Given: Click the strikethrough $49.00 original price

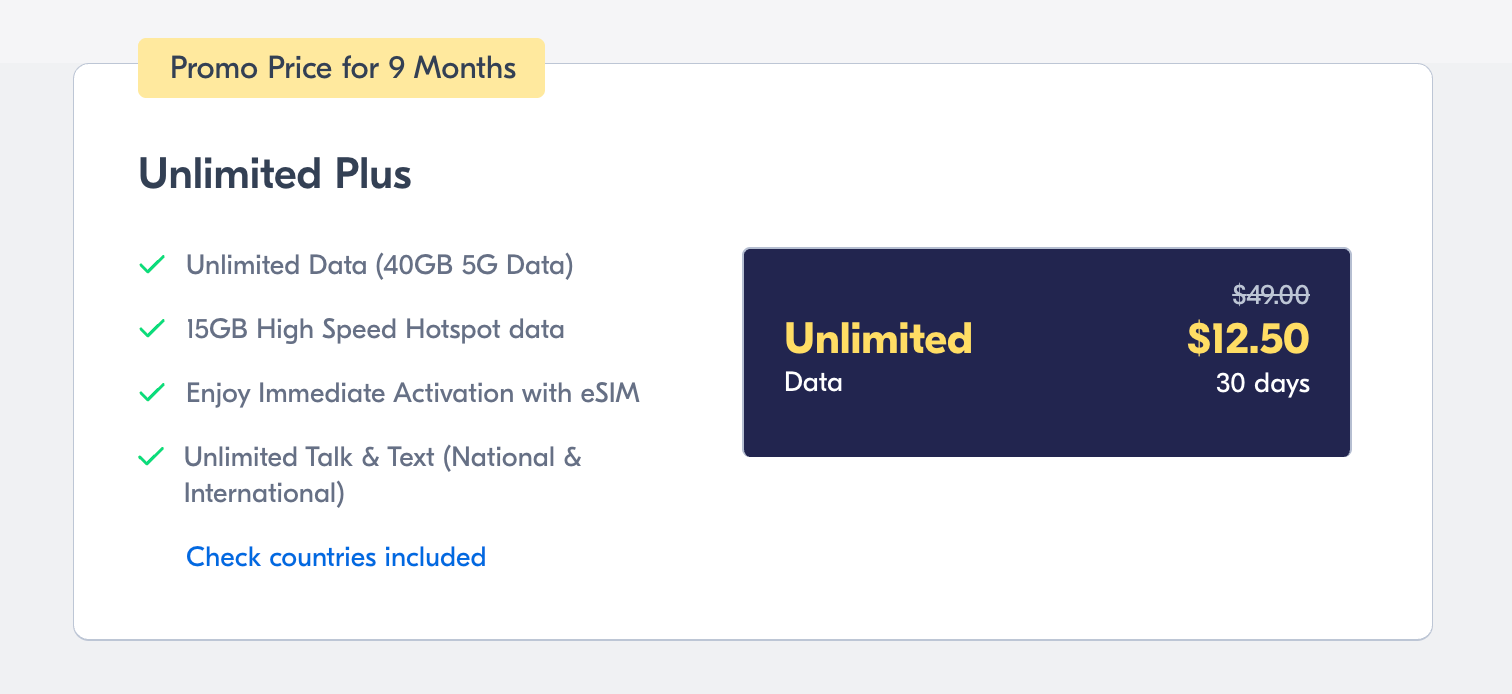Looking at the screenshot, I should (x=1270, y=294).
